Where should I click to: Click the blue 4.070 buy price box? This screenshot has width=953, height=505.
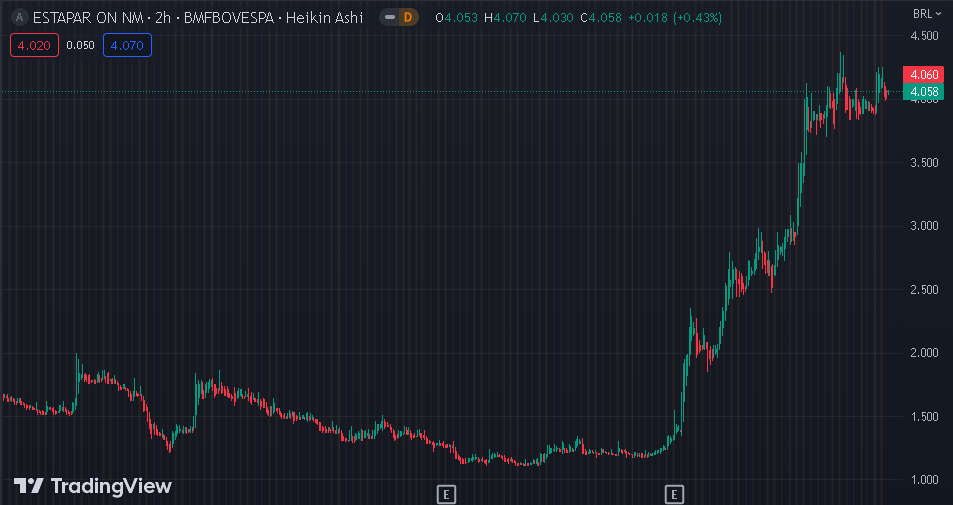point(127,46)
